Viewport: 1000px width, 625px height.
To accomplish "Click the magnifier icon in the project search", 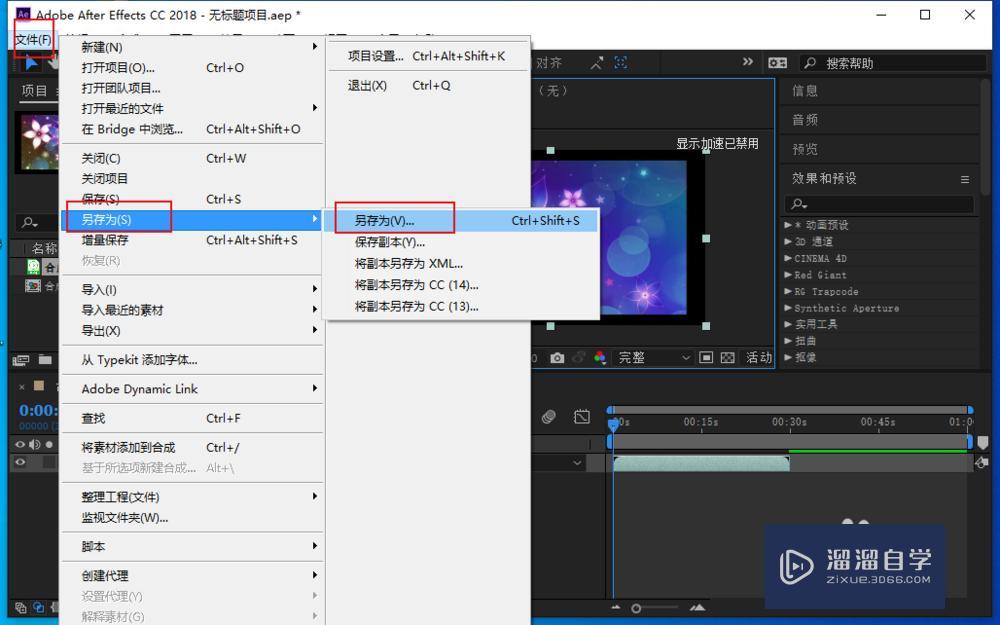I will point(29,223).
